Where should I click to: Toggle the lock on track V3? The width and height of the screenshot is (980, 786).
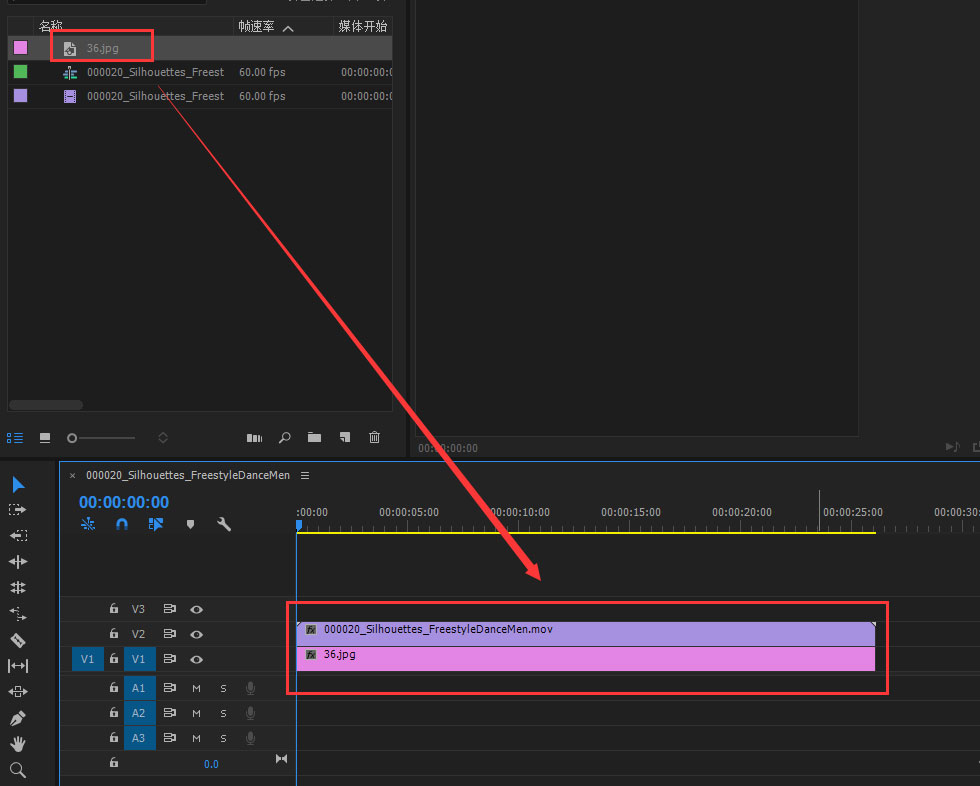tap(114, 609)
